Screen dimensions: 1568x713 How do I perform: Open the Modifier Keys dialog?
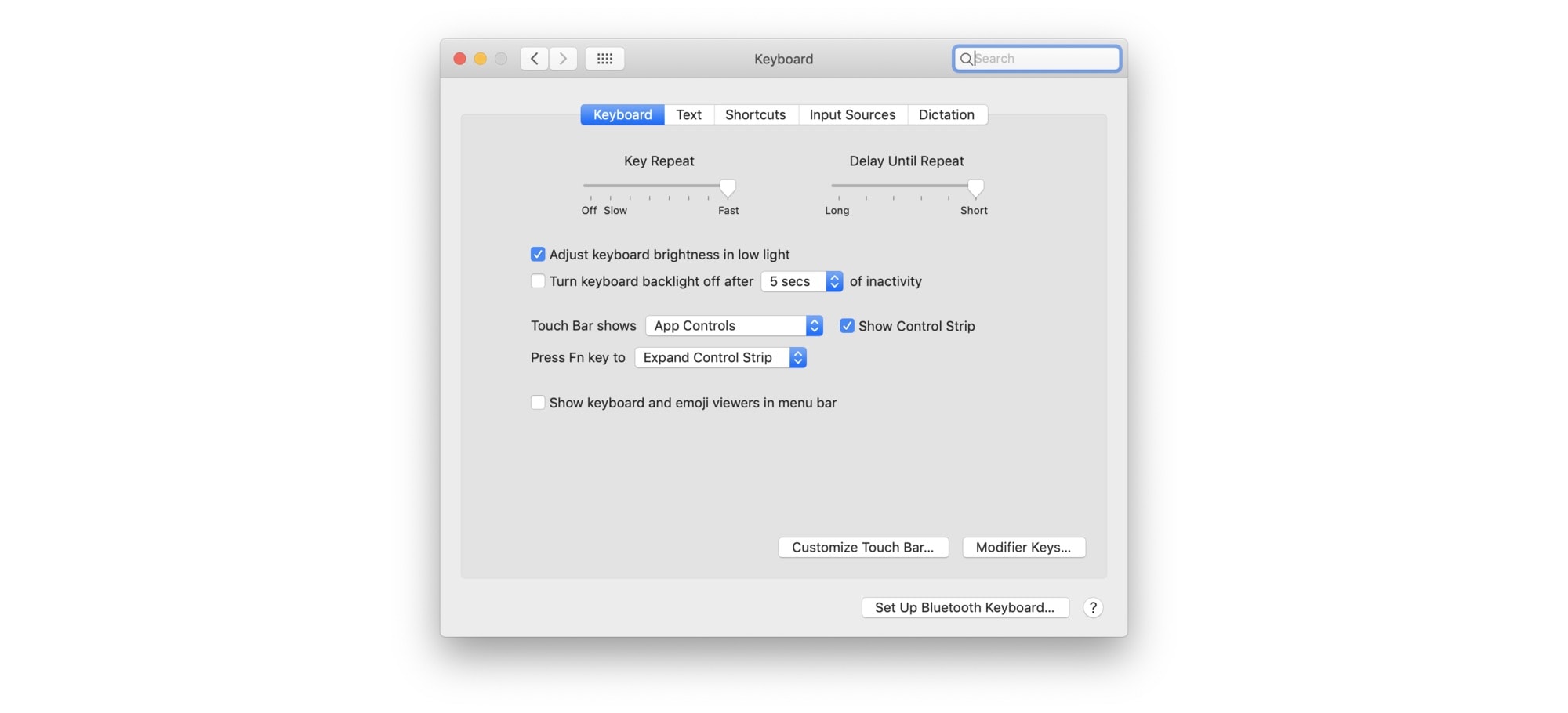1023,547
